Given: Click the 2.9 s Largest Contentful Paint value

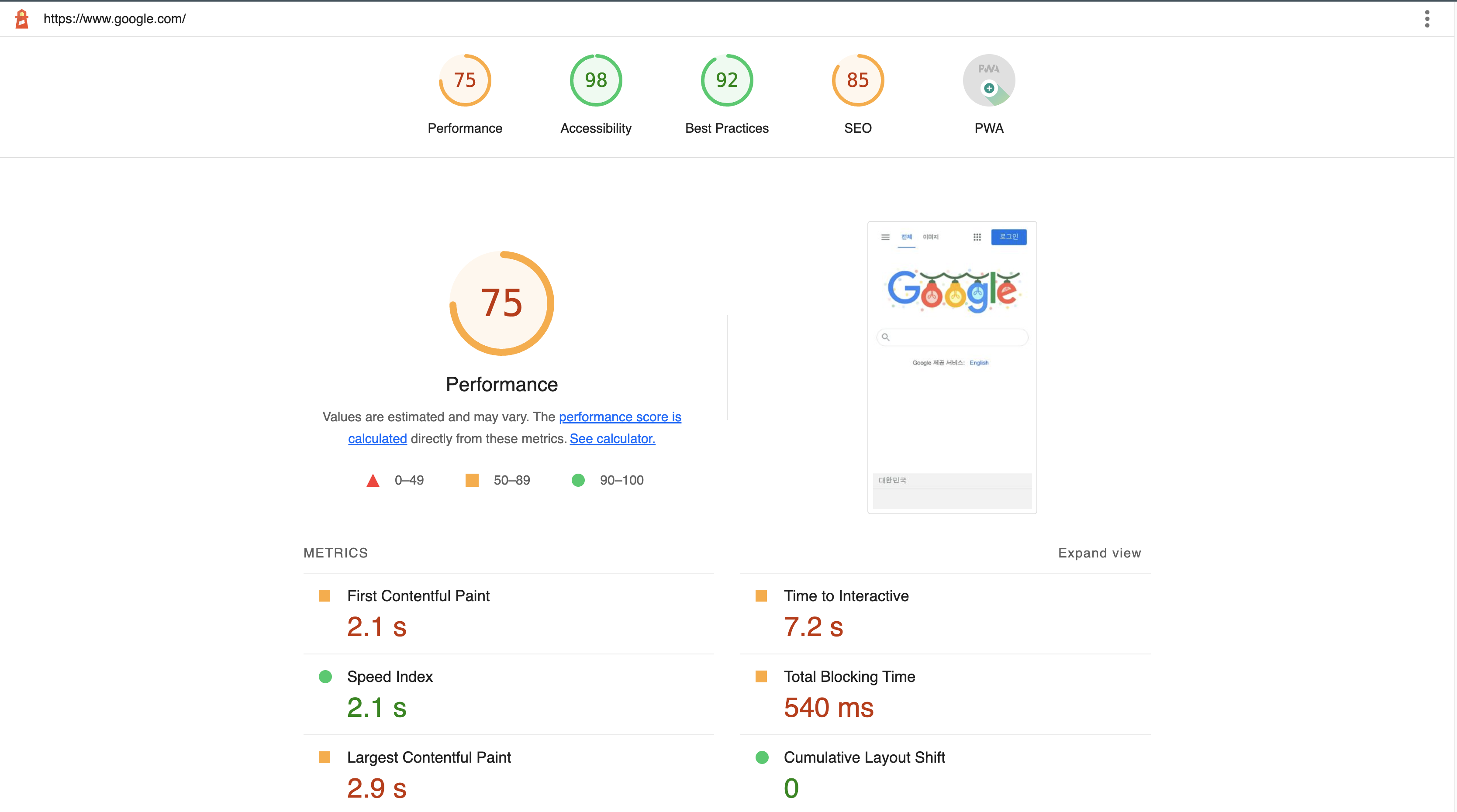Looking at the screenshot, I should [376, 788].
